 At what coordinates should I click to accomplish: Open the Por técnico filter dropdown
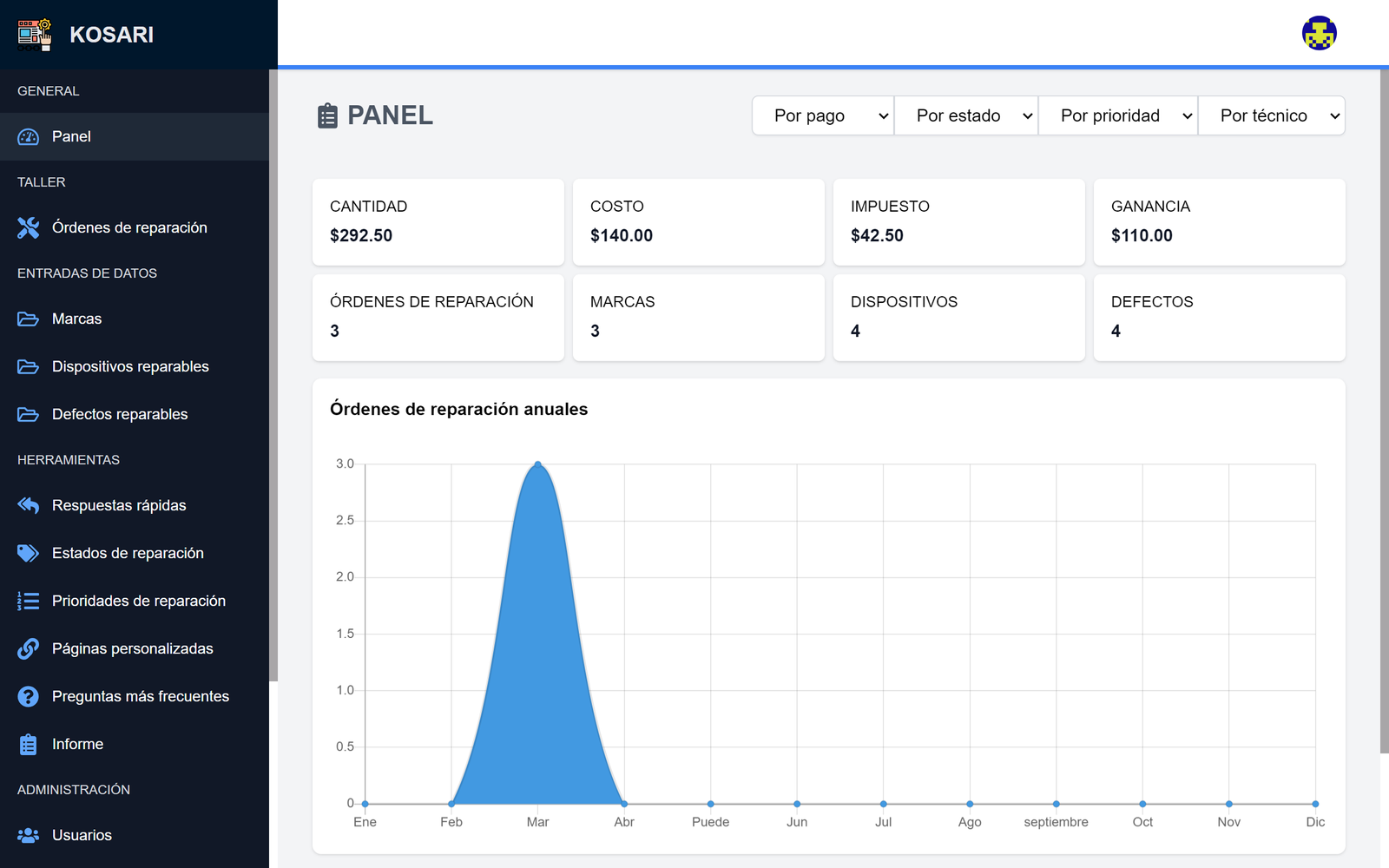(x=1272, y=115)
